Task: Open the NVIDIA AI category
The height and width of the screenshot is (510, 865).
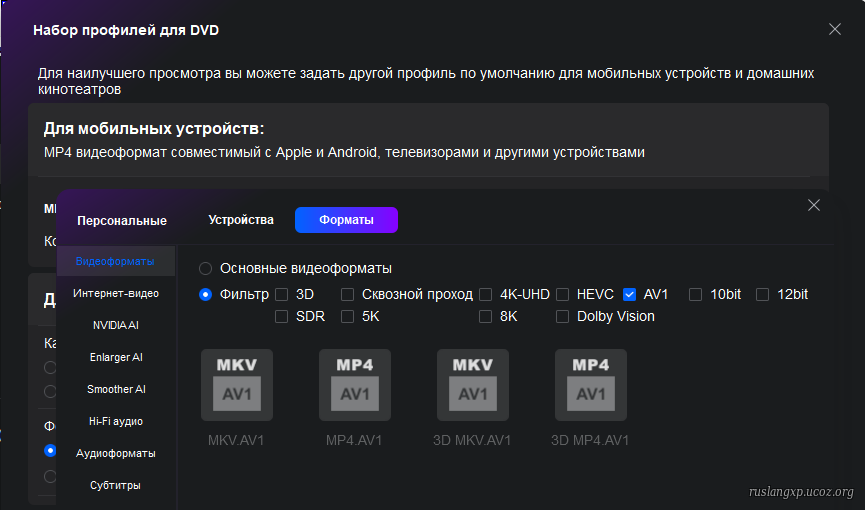Action: [x=116, y=325]
